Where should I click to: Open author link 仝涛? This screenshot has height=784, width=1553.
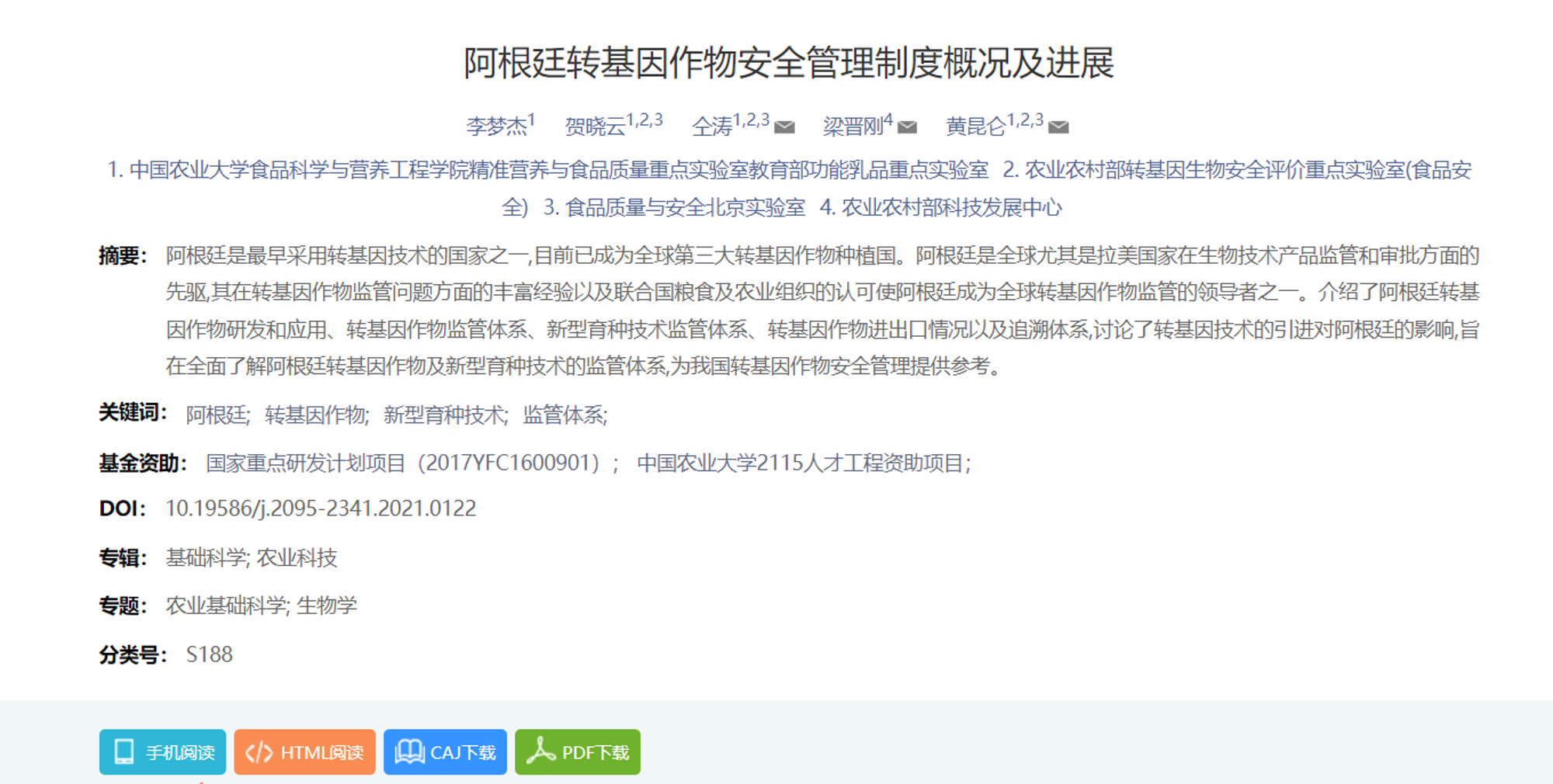(712, 126)
